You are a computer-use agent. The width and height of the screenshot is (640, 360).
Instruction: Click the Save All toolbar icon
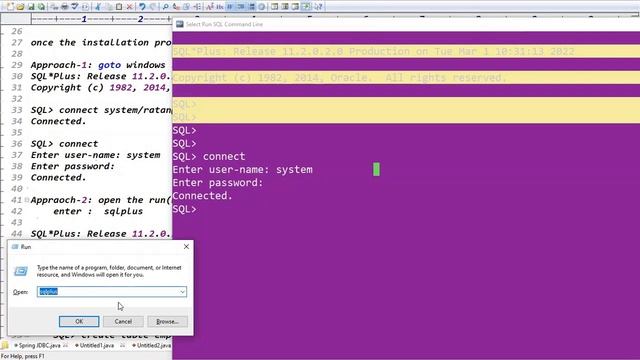41,7
